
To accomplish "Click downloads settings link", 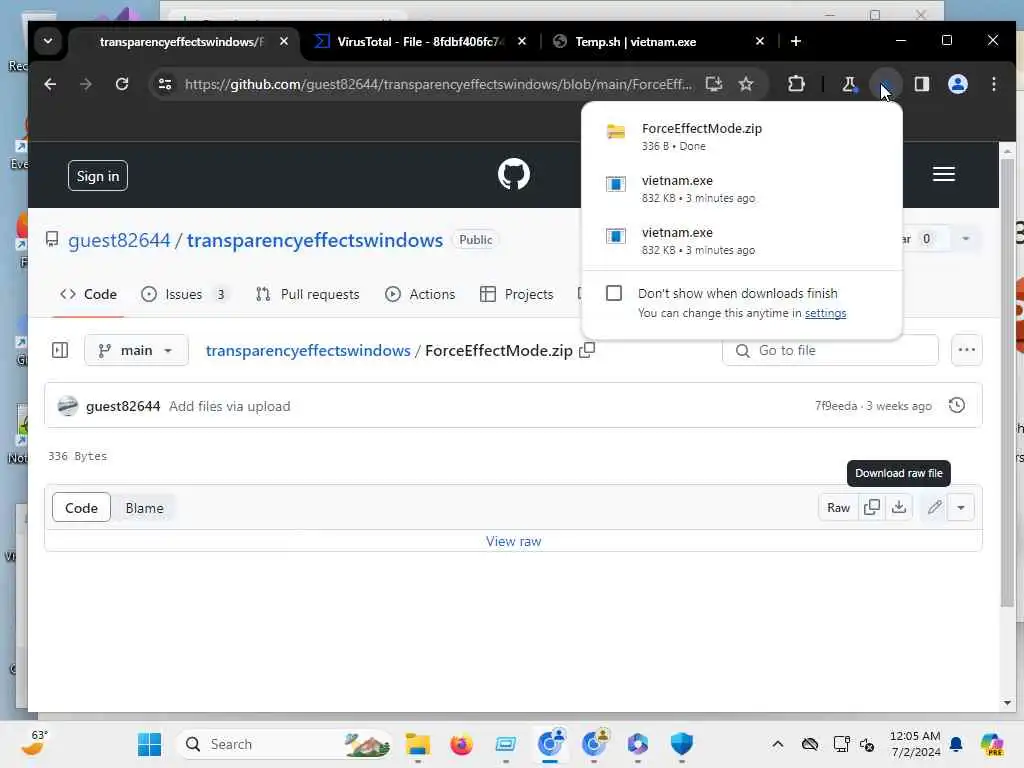I will [825, 313].
